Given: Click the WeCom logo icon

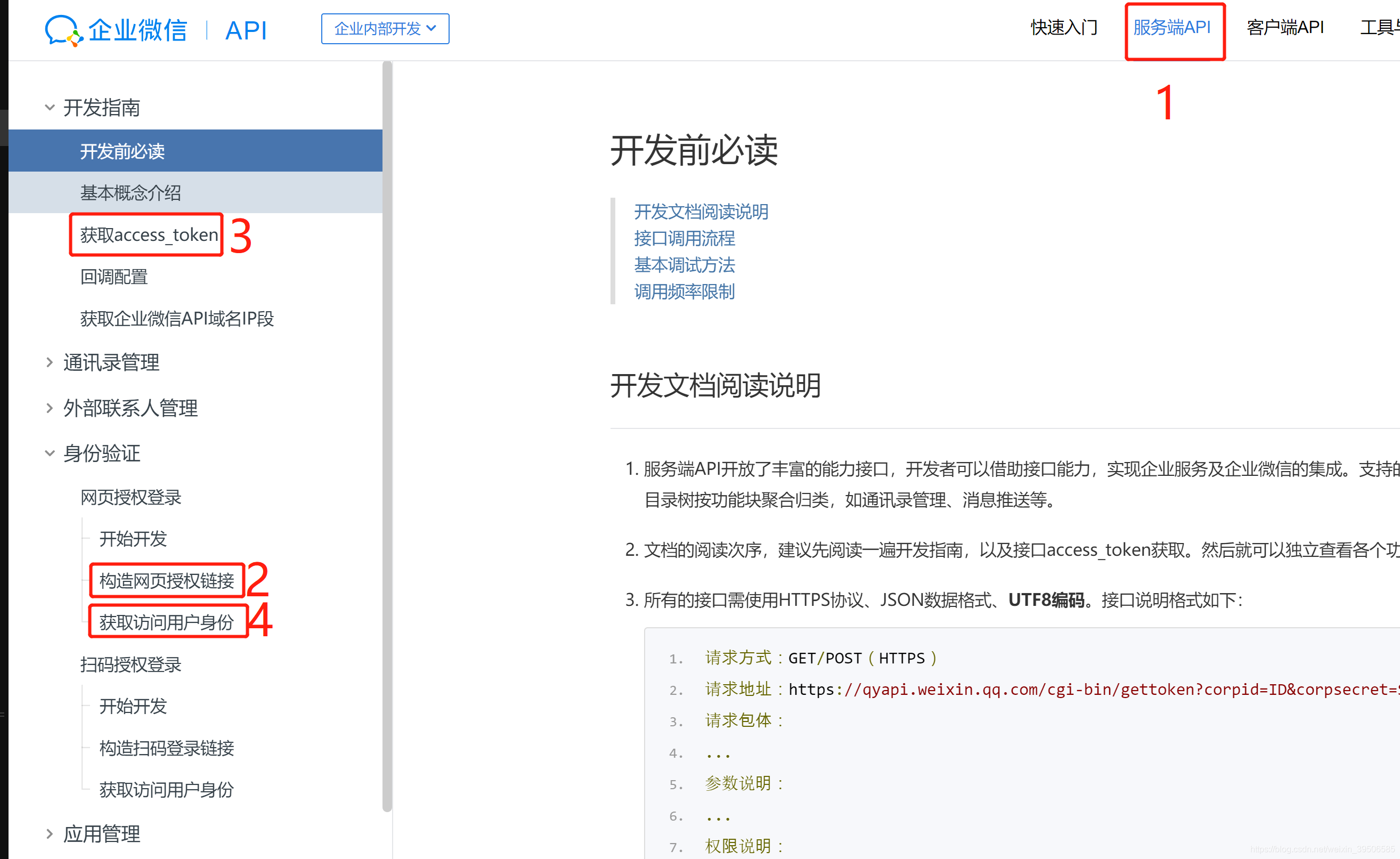Looking at the screenshot, I should (62, 29).
